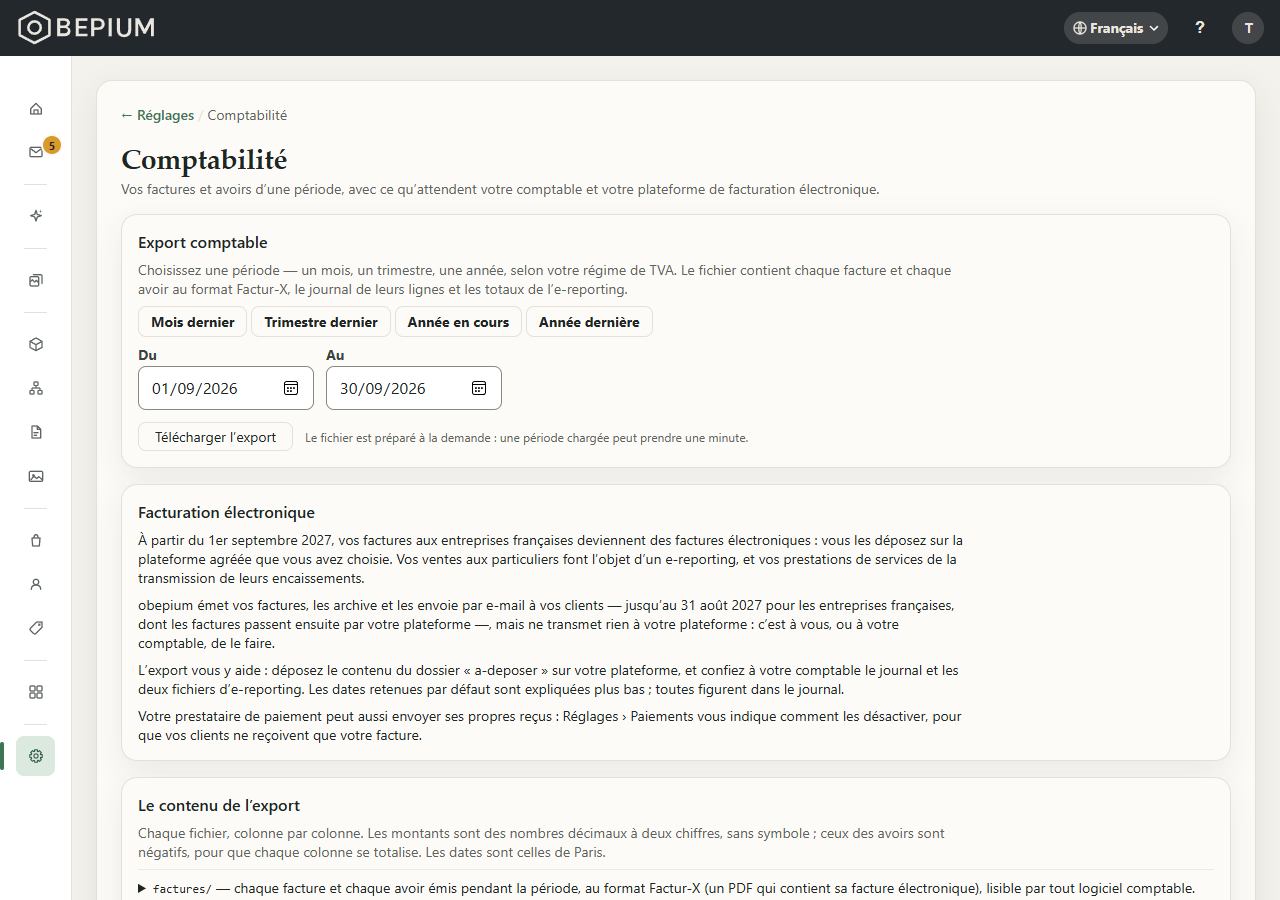Click Télécharger l'export button

[x=215, y=437]
